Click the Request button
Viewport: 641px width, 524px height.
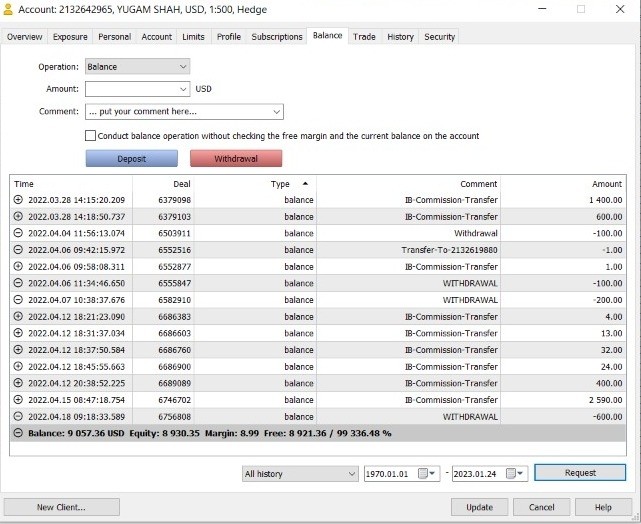coord(580,473)
